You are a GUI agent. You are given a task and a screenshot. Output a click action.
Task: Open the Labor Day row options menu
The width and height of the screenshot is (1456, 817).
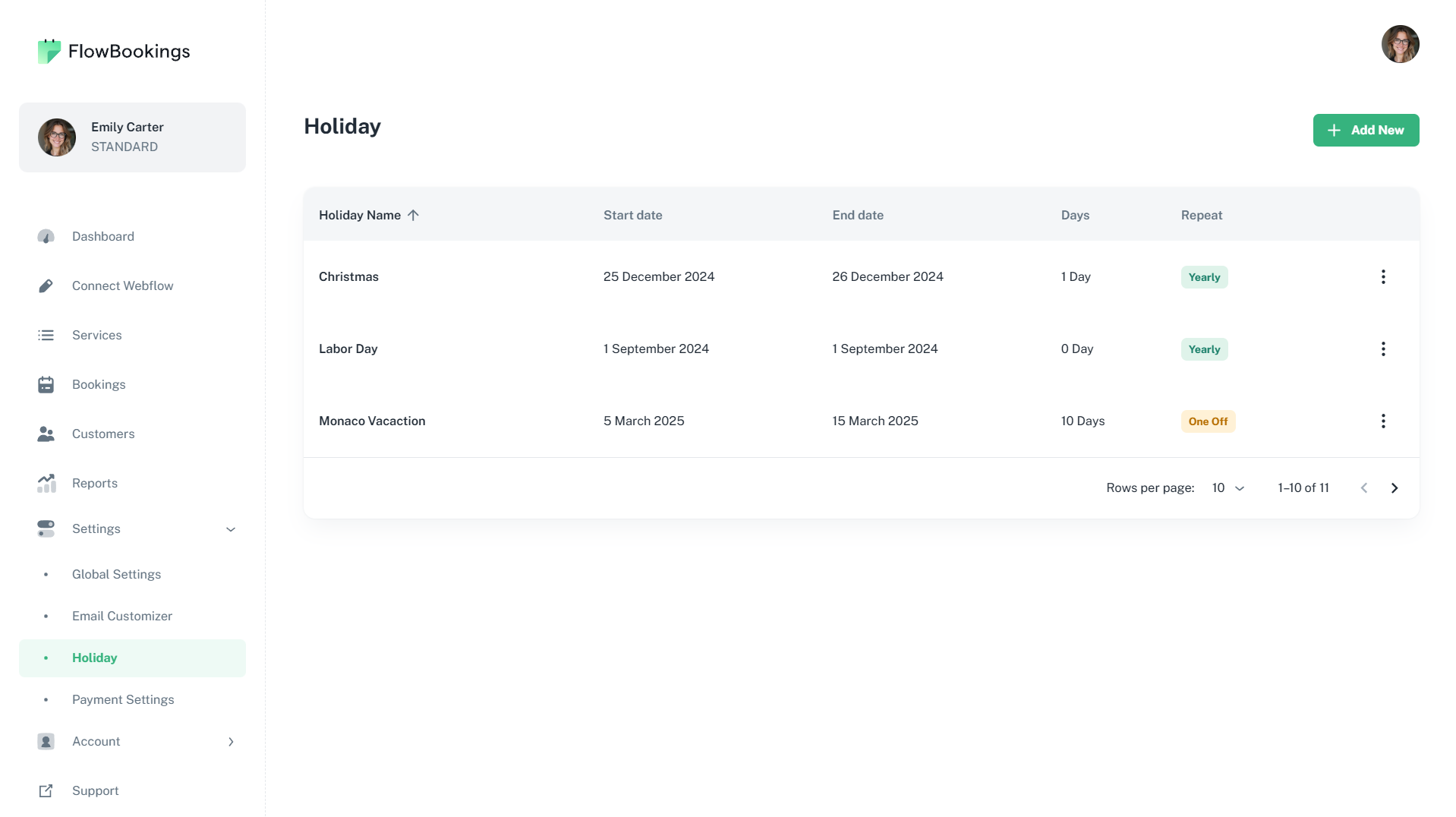point(1382,349)
